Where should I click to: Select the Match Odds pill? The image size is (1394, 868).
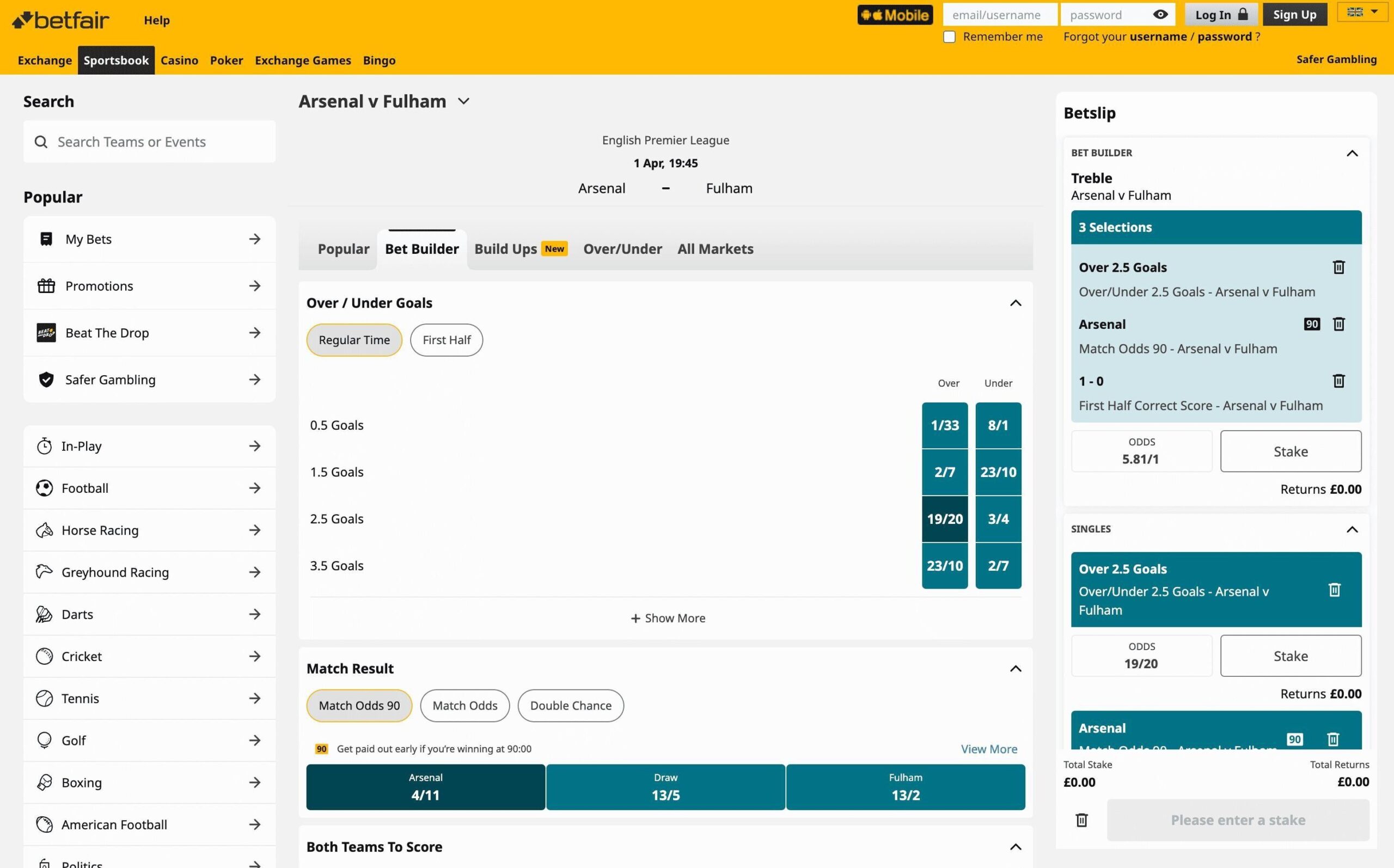pyautogui.click(x=465, y=706)
